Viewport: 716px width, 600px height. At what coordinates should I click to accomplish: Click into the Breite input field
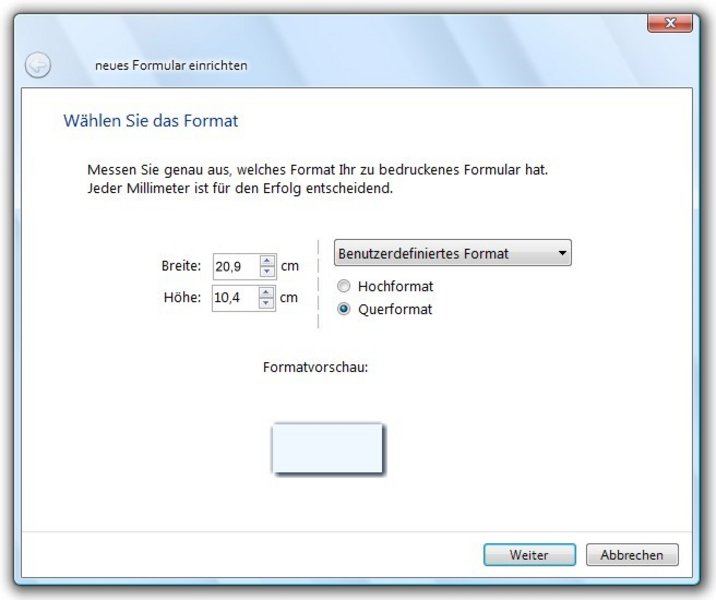[x=237, y=266]
